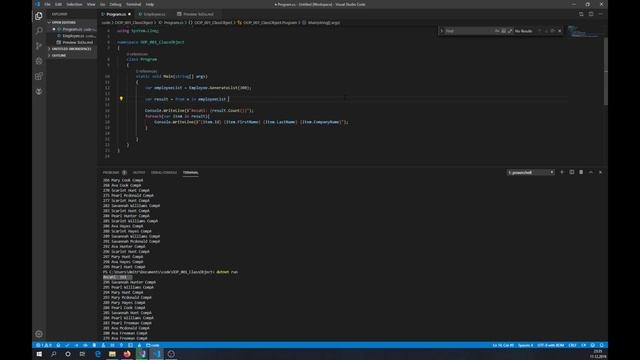Switch to Employee.cs editor tab

pos(154,14)
